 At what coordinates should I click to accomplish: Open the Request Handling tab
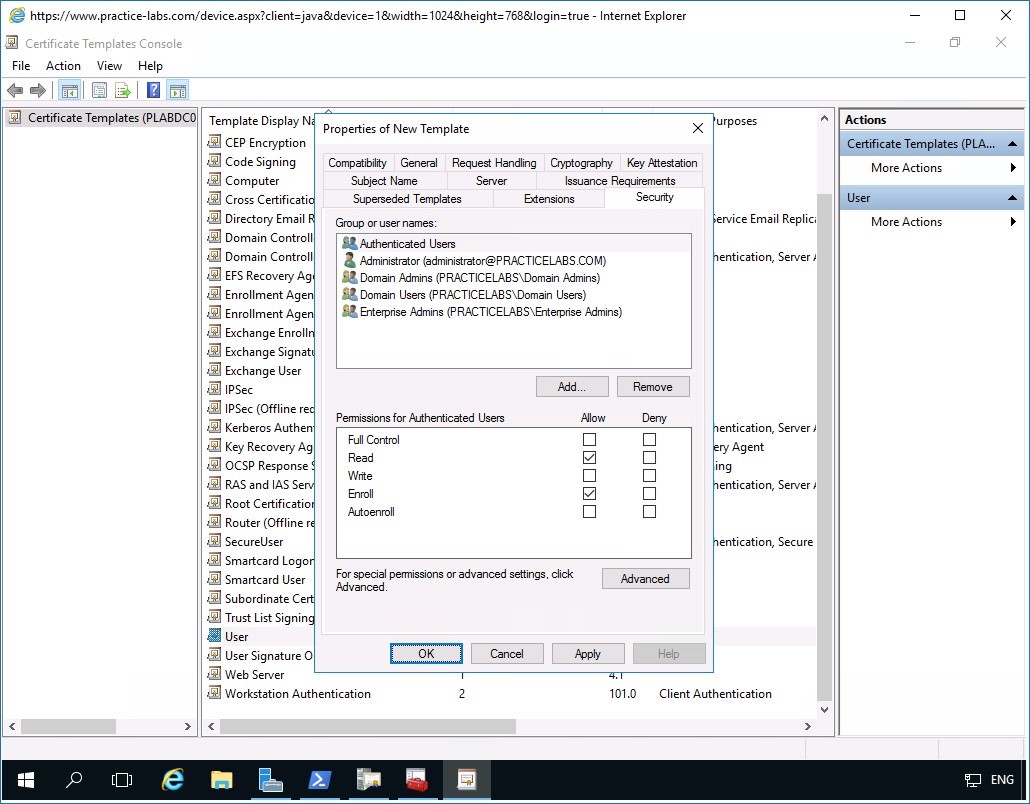pyautogui.click(x=494, y=163)
